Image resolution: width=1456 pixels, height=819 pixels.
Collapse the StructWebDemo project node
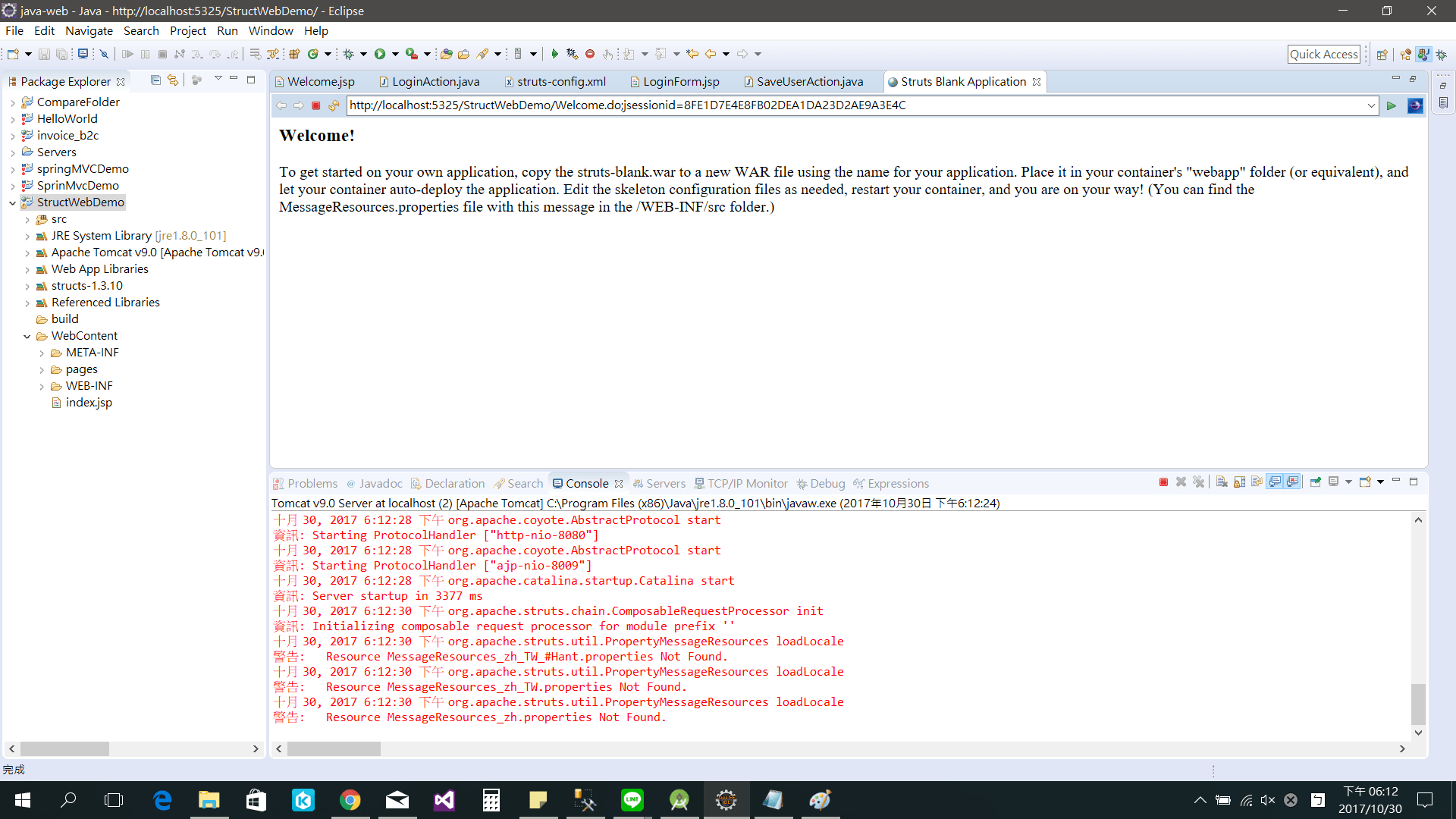13,202
